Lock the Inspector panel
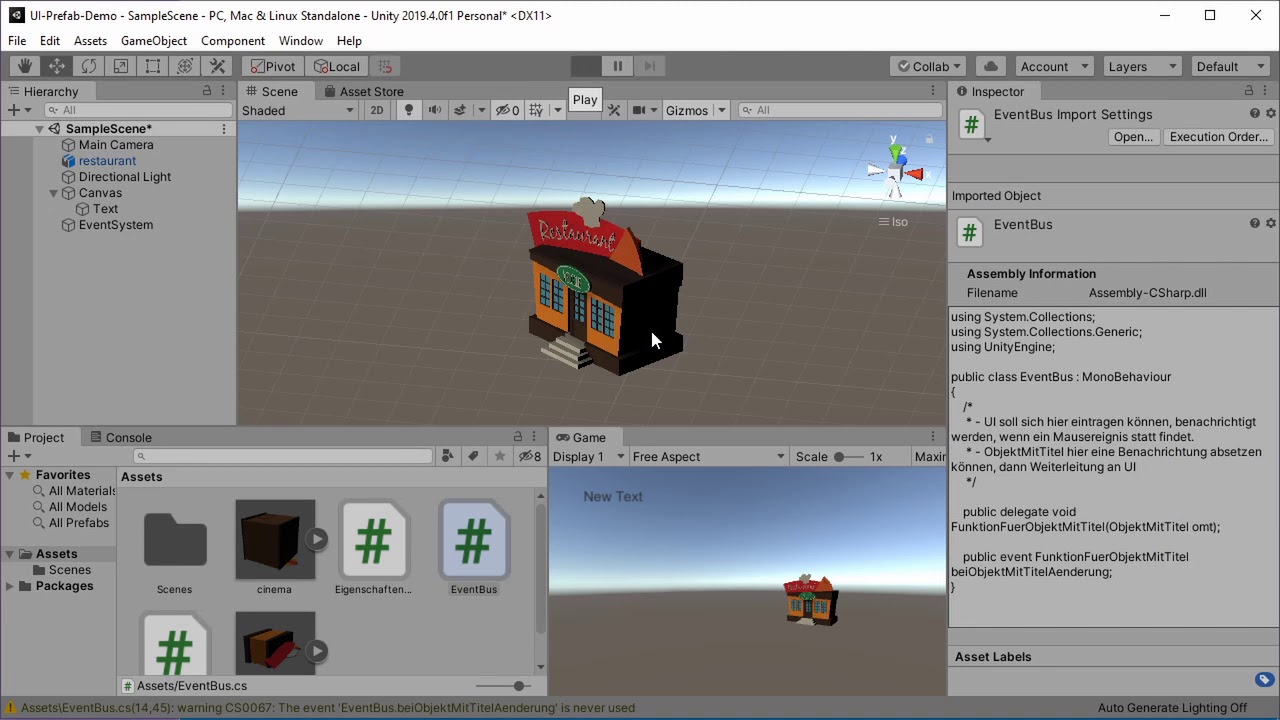This screenshot has height=720, width=1280. click(1248, 91)
